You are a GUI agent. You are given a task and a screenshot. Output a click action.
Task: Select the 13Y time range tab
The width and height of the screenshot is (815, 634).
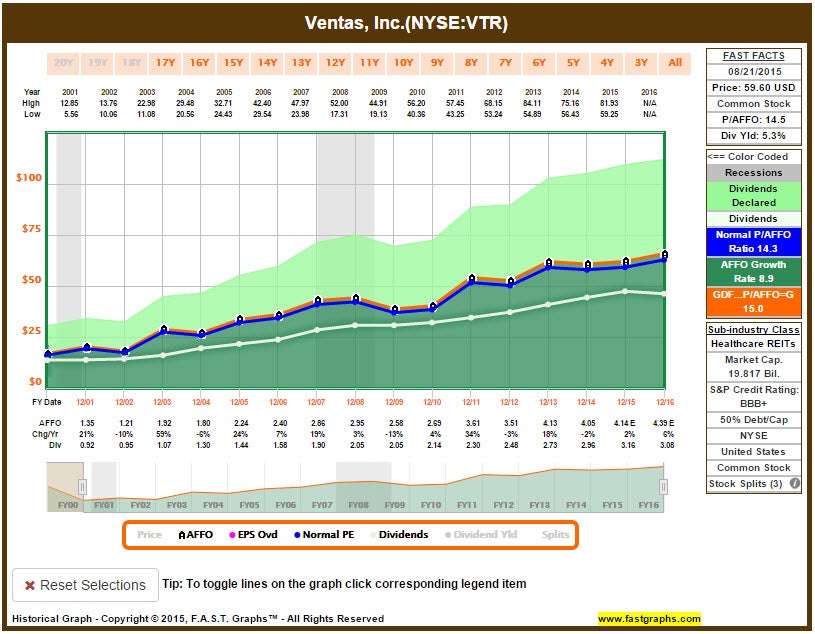(x=301, y=63)
